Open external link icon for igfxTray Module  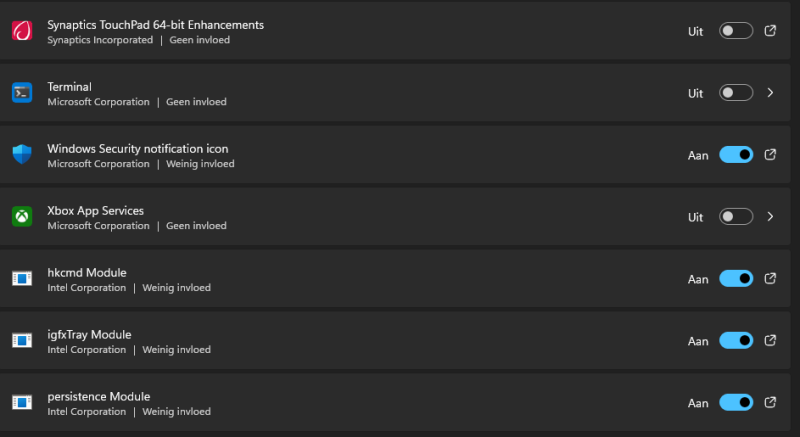770,341
